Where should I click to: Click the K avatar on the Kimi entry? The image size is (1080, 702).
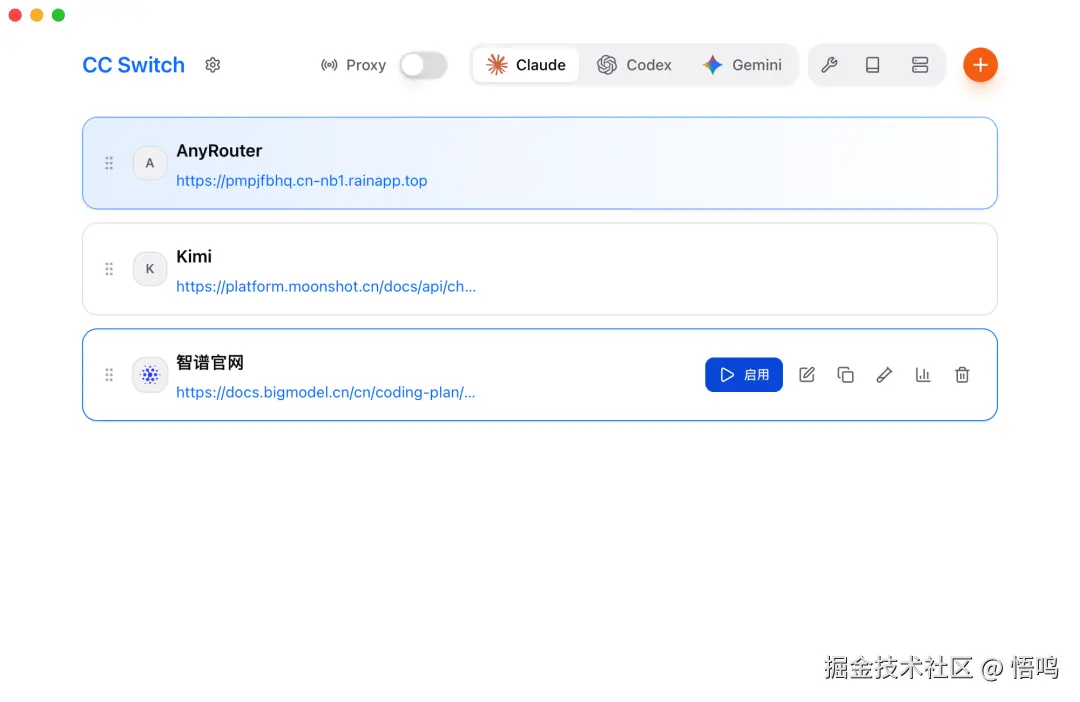(149, 268)
